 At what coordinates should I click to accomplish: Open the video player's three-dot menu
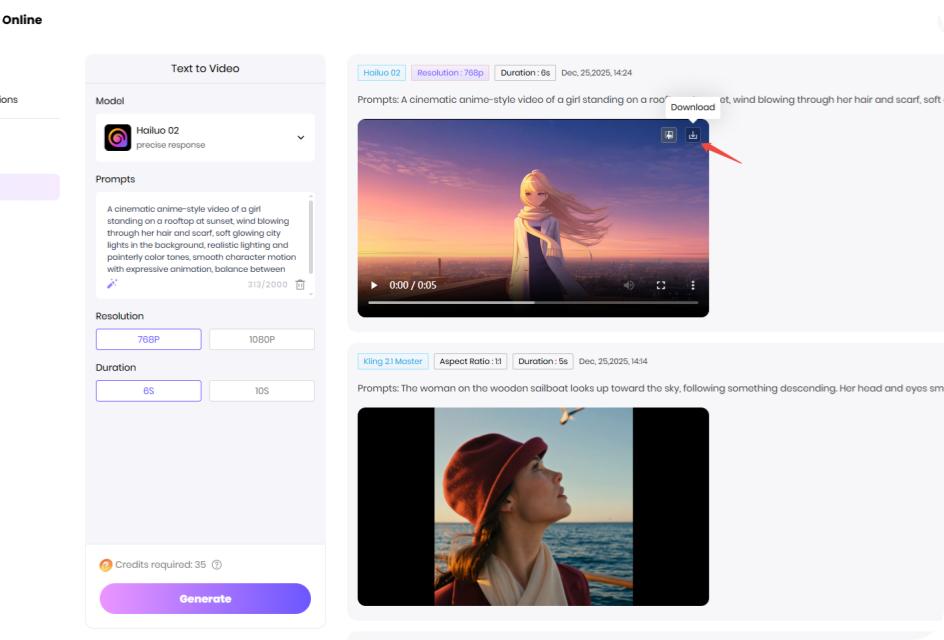tap(692, 285)
